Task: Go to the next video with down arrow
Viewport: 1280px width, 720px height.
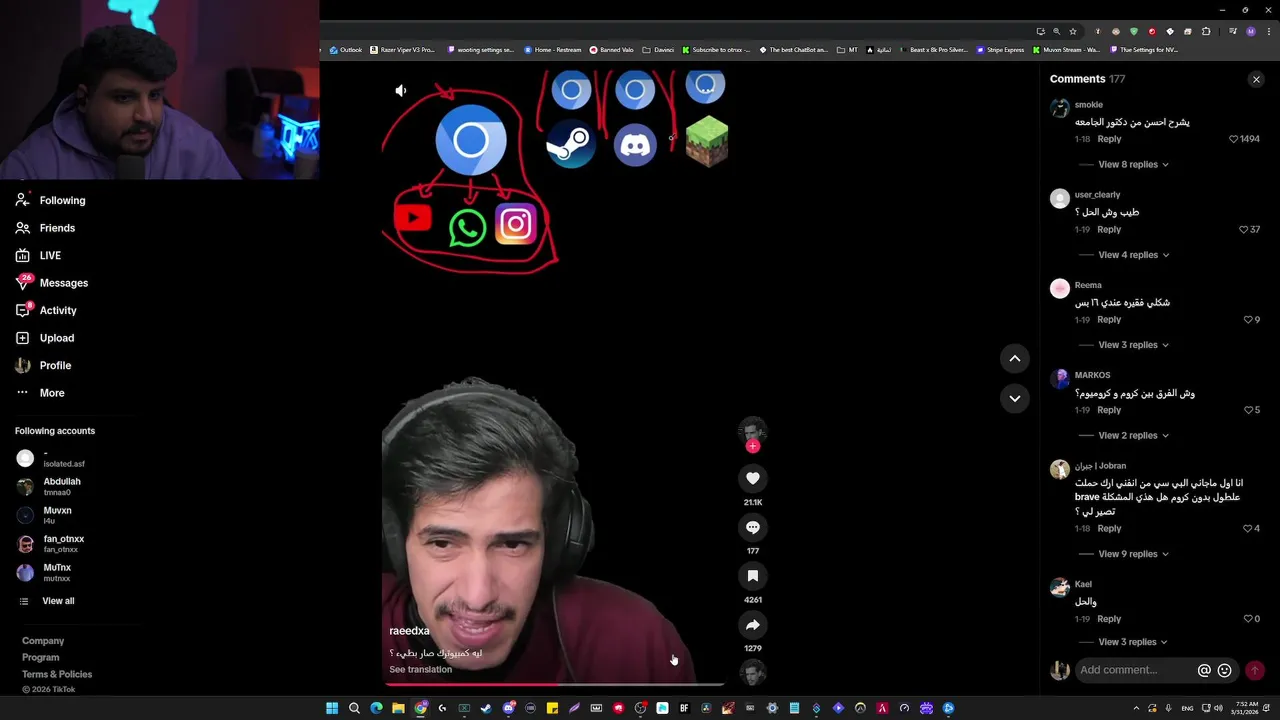Action: pyautogui.click(x=1014, y=398)
